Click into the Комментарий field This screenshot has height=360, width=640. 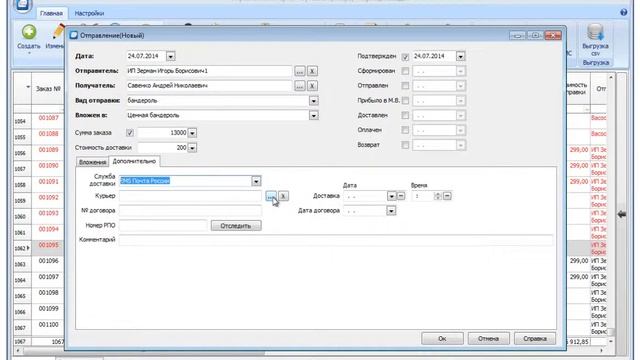(x=336, y=240)
